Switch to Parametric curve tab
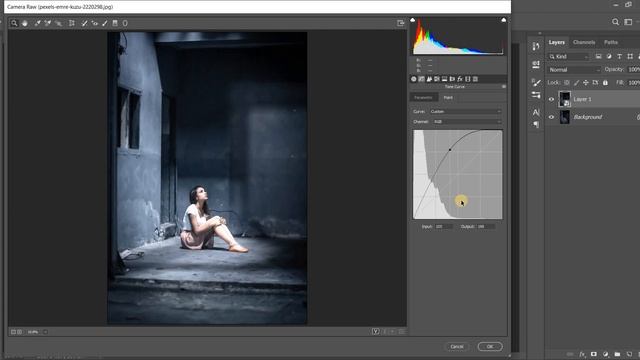 pyautogui.click(x=424, y=97)
